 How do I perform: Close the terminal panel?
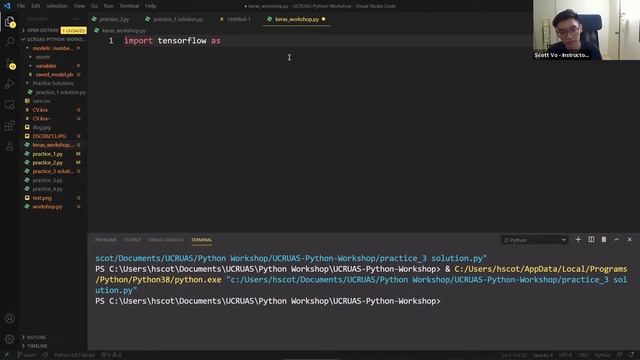629,240
